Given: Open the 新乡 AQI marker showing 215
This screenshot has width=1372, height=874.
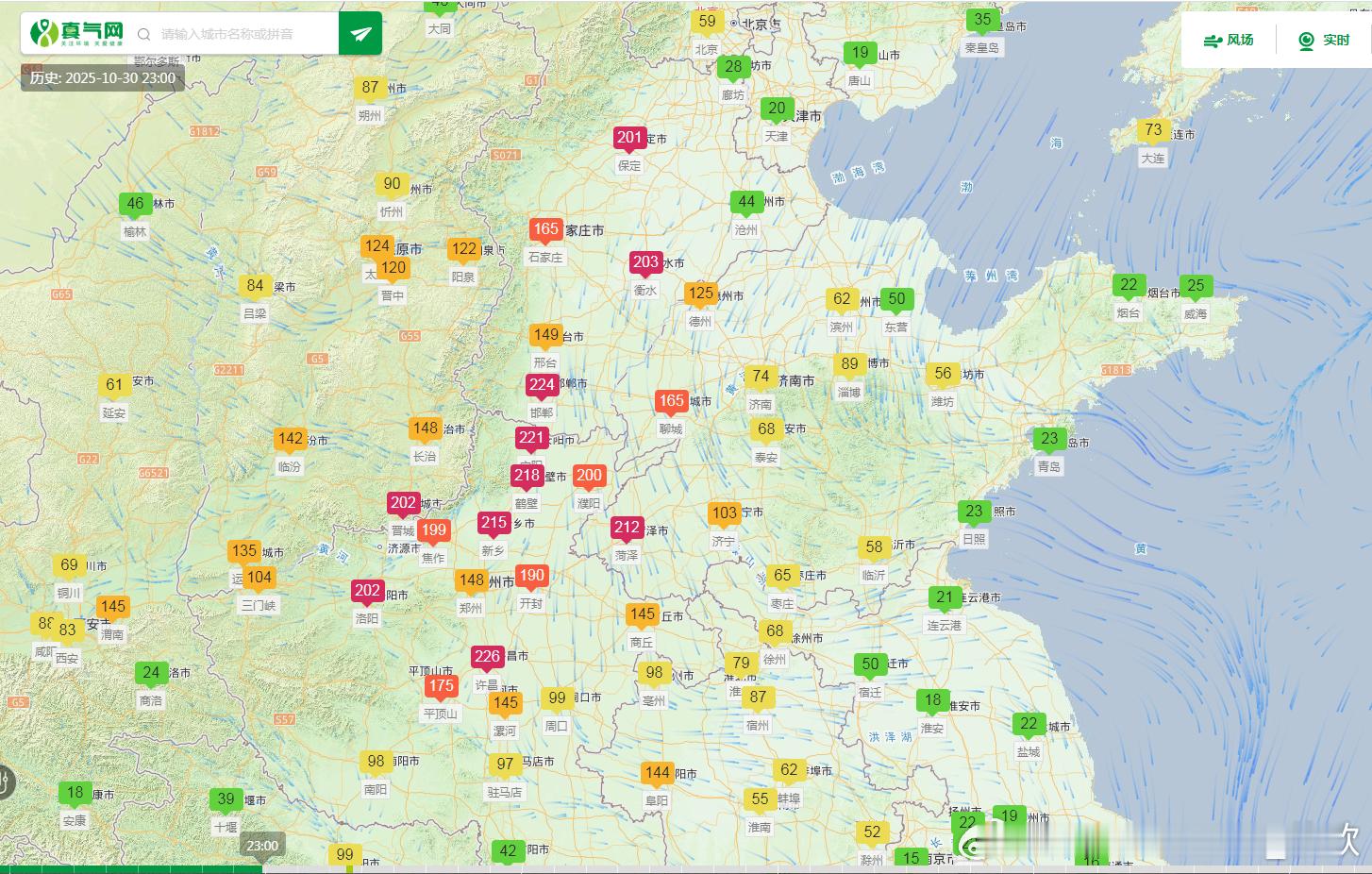Looking at the screenshot, I should click(x=494, y=524).
